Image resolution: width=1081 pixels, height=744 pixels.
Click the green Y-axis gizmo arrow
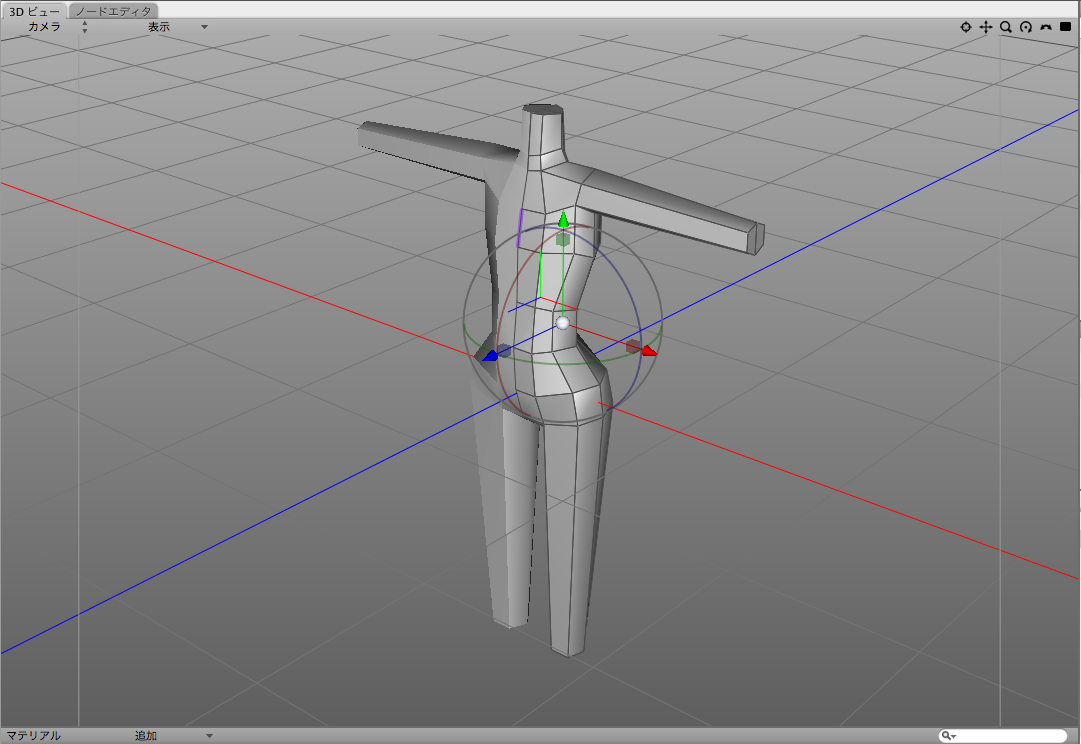tap(563, 222)
